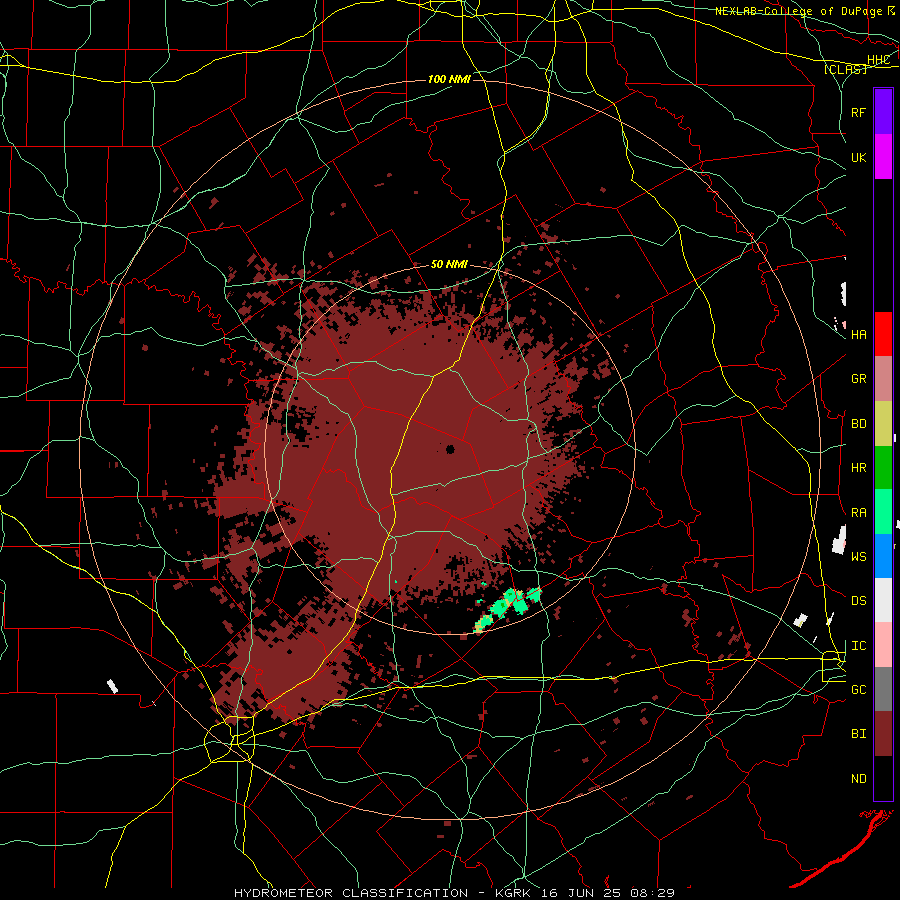
Task: Click the magenta UK legend color swatch
Action: click(x=883, y=157)
